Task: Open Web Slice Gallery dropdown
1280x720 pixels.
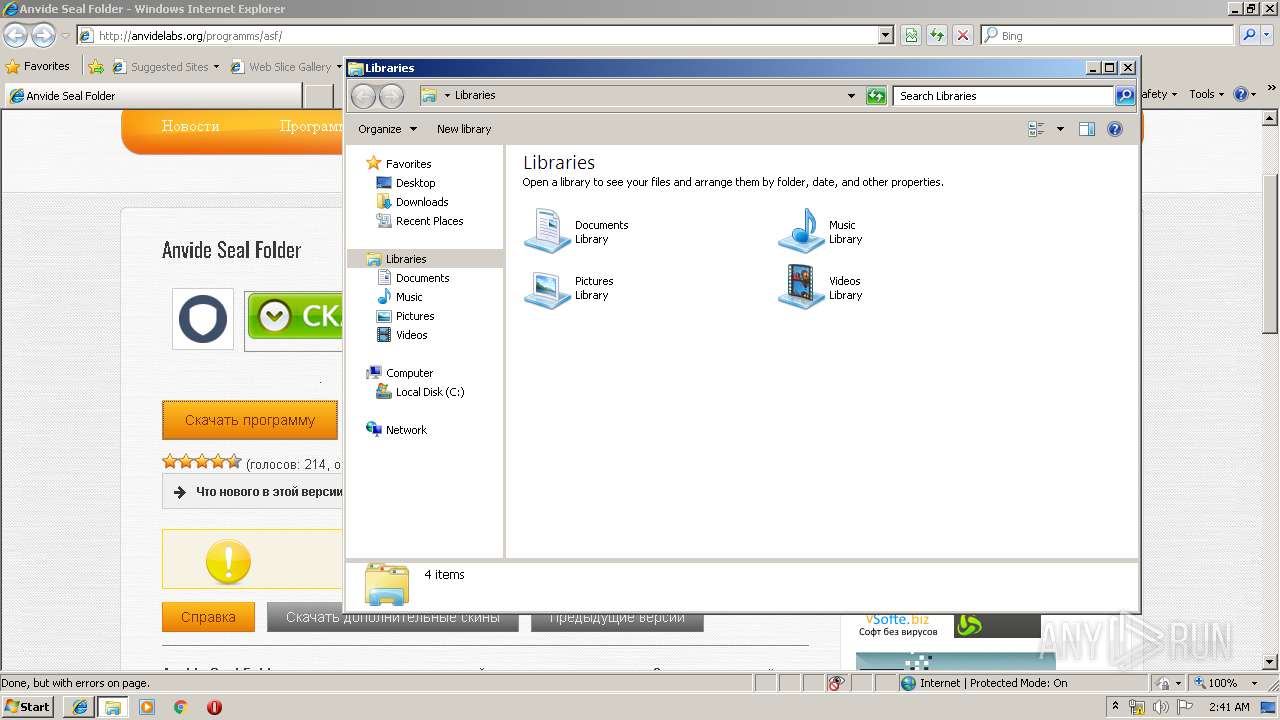Action: pyautogui.click(x=339, y=67)
